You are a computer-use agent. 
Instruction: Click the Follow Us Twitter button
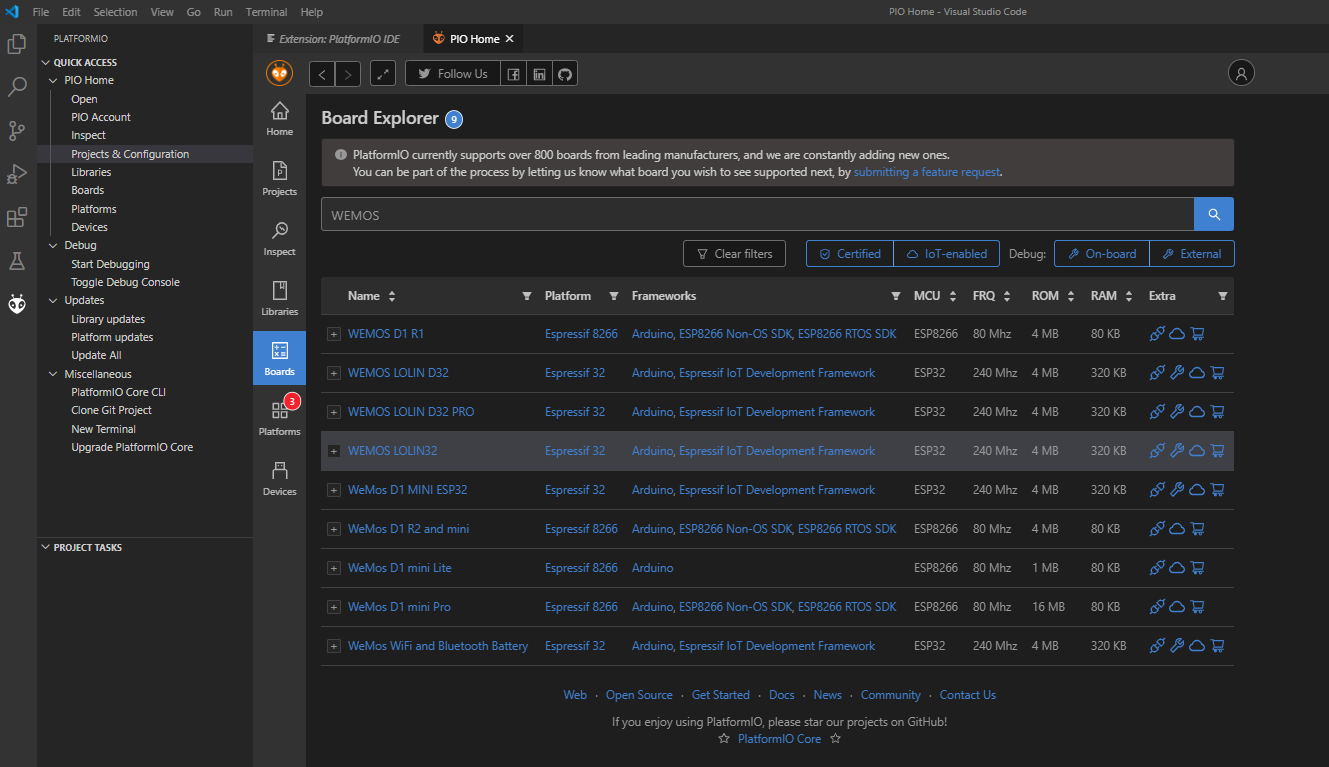coord(452,74)
